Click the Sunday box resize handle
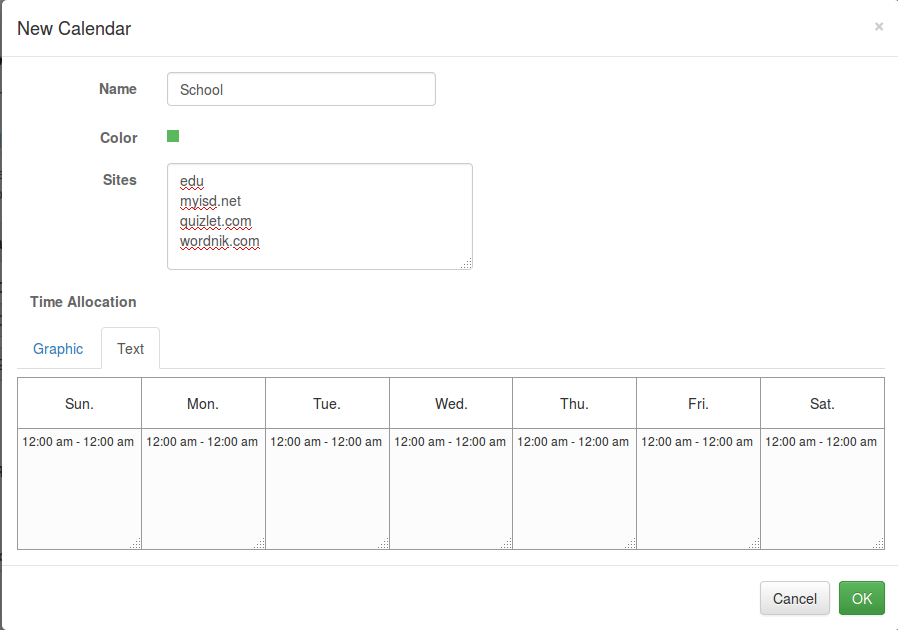This screenshot has height=630, width=898. click(x=135, y=543)
